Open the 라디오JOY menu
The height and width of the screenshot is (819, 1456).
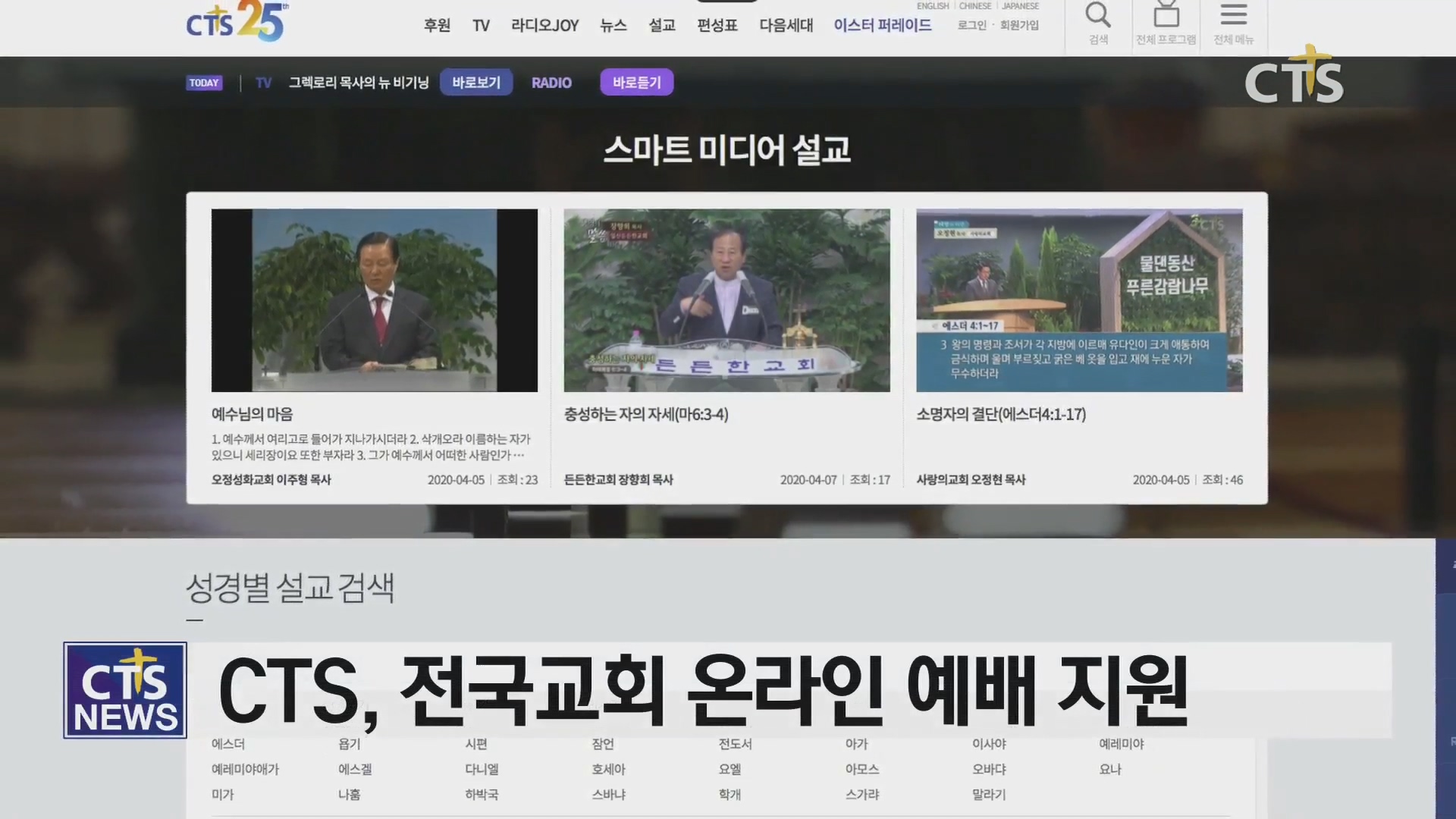pos(544,25)
